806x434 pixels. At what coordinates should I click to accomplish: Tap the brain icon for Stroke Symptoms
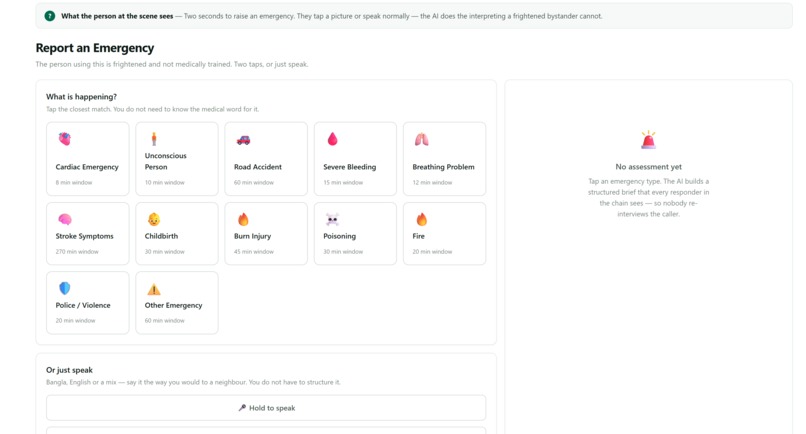click(65, 220)
